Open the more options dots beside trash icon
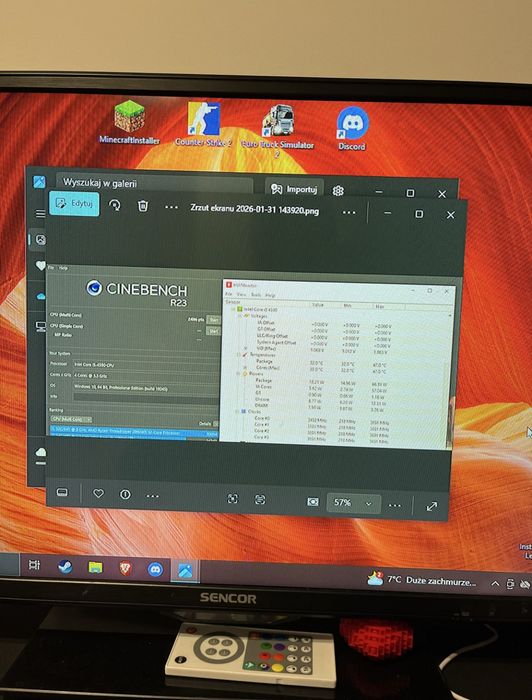Viewport: 532px width, 700px height. tap(171, 207)
